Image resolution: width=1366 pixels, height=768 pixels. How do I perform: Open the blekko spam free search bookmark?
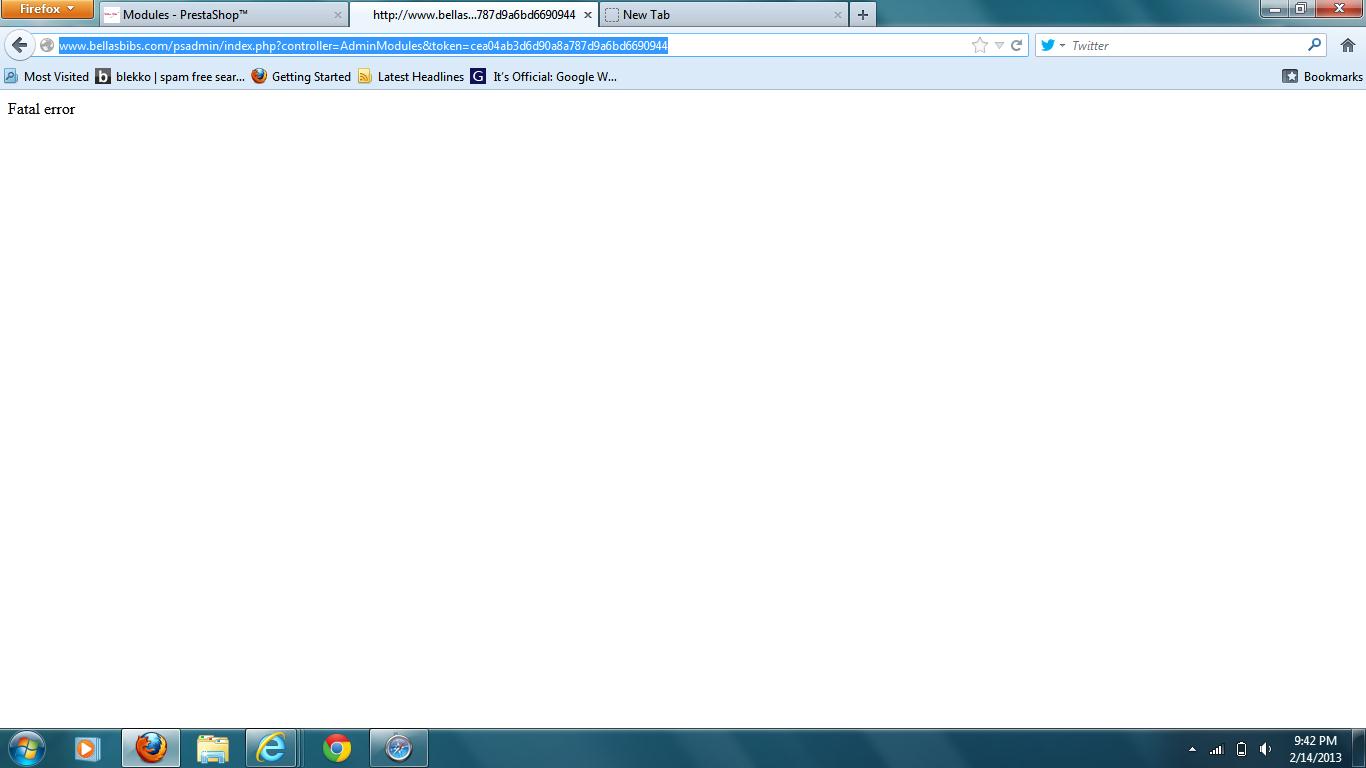[x=170, y=76]
